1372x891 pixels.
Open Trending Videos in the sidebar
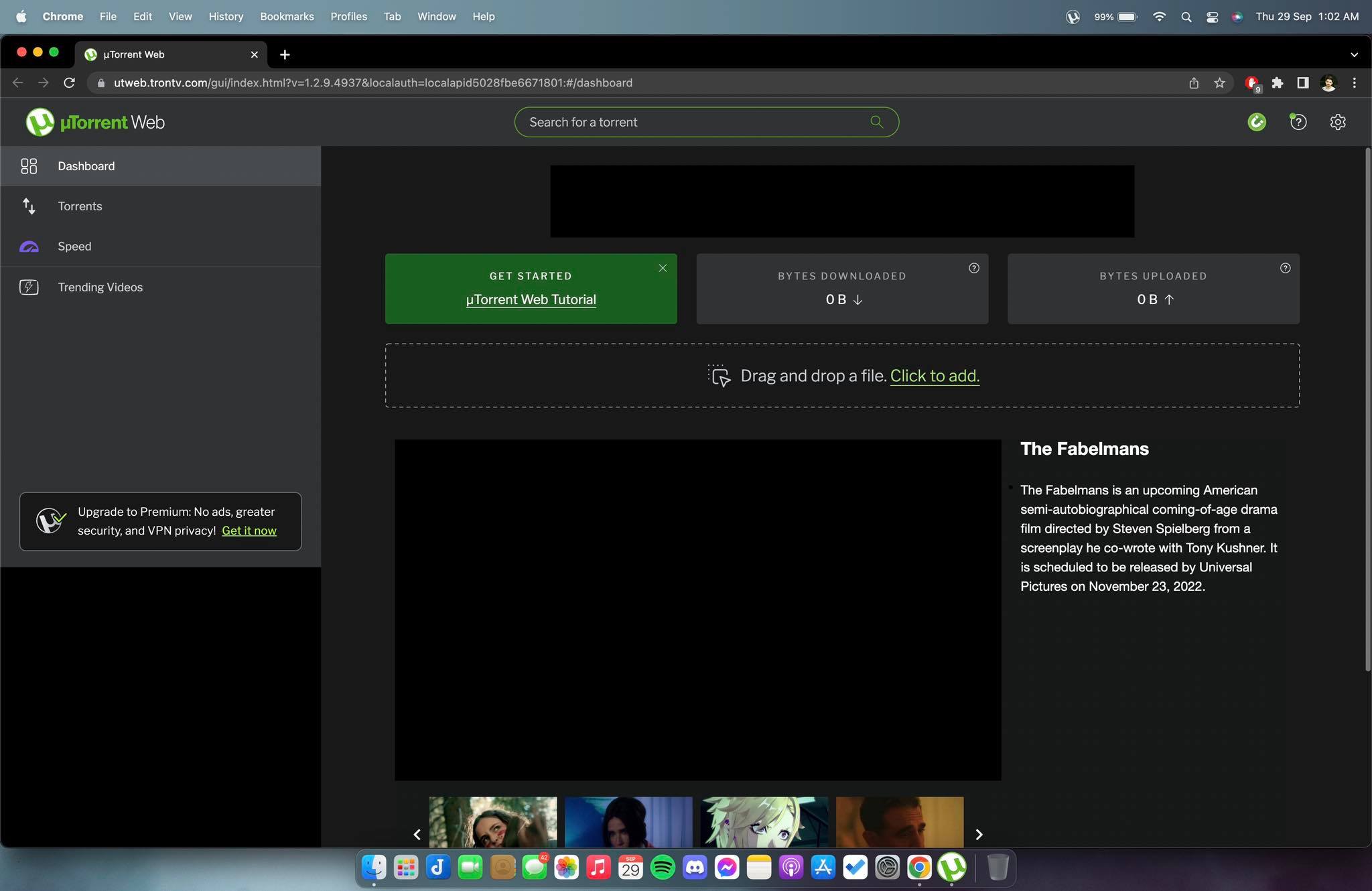click(x=160, y=287)
